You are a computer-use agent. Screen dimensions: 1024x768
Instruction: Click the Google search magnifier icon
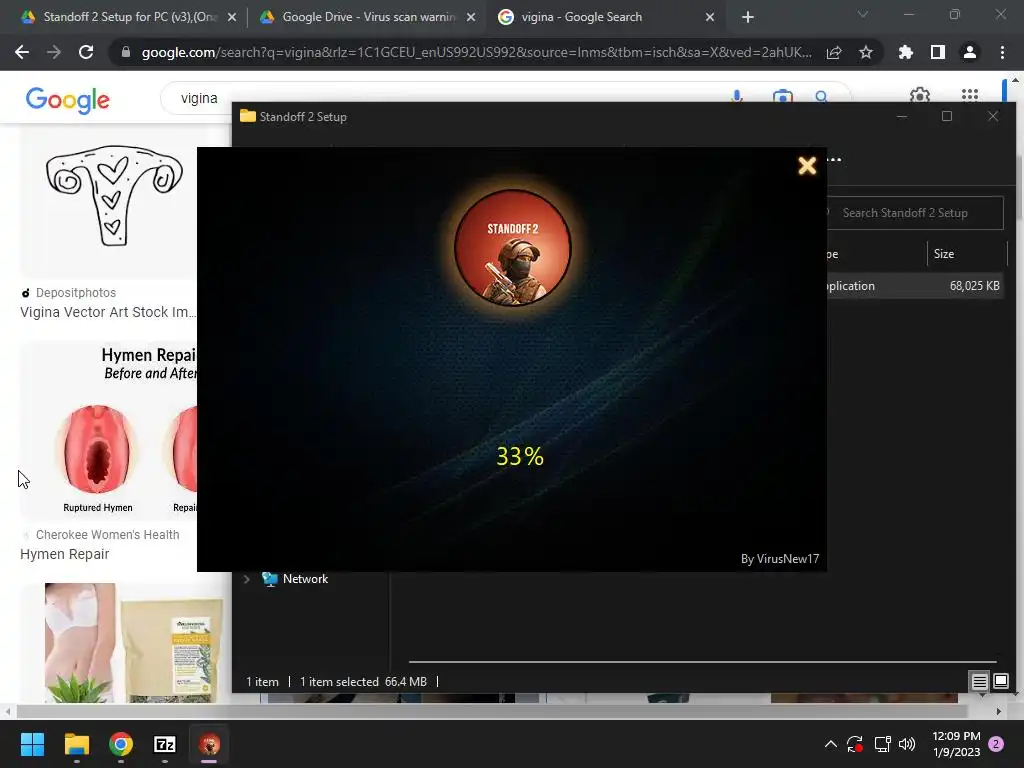coord(822,97)
